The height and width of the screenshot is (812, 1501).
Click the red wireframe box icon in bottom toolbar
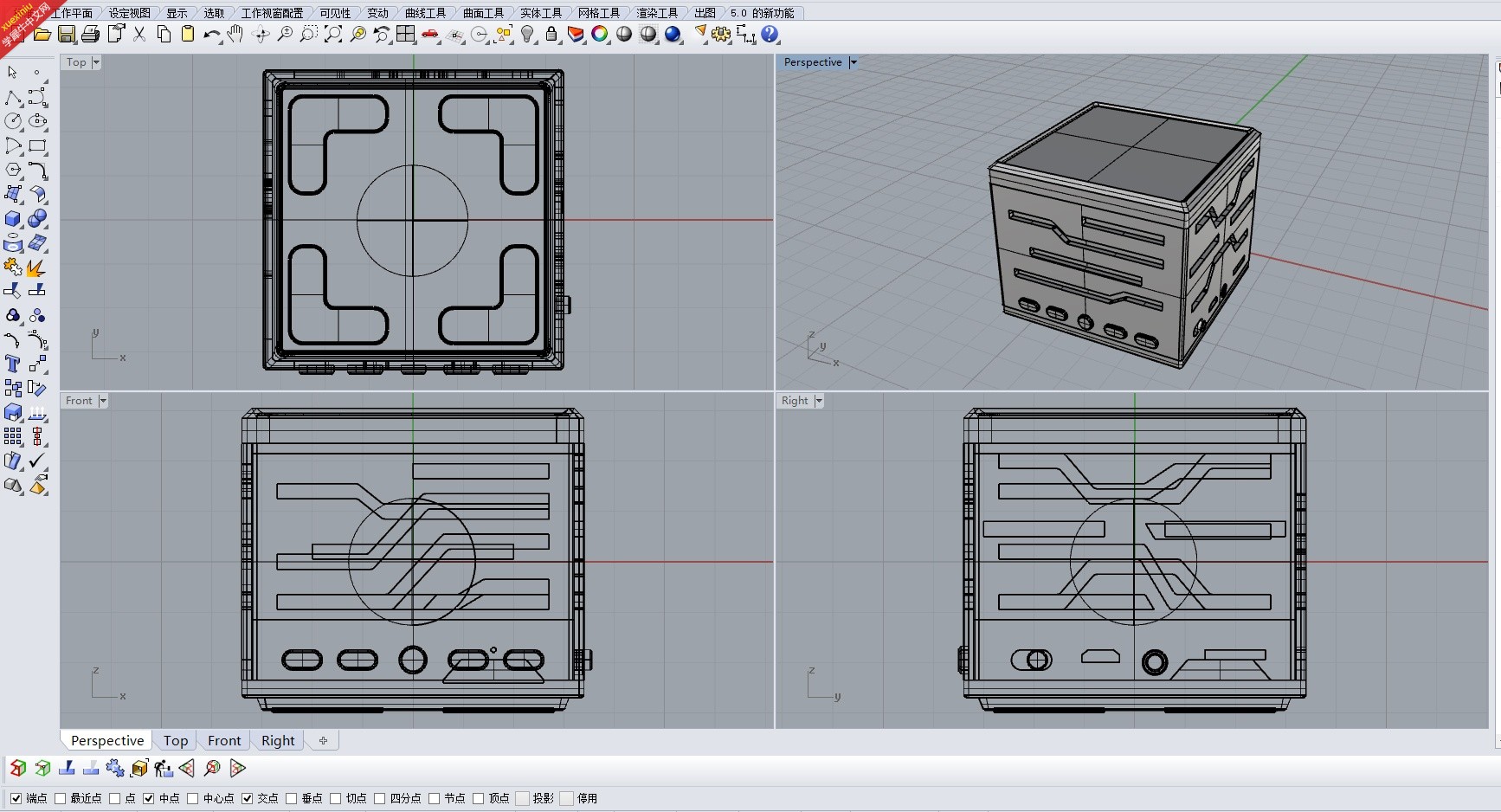point(18,768)
